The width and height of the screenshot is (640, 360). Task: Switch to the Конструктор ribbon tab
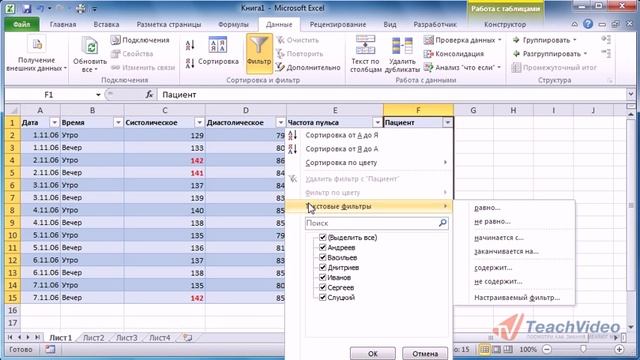505,24
